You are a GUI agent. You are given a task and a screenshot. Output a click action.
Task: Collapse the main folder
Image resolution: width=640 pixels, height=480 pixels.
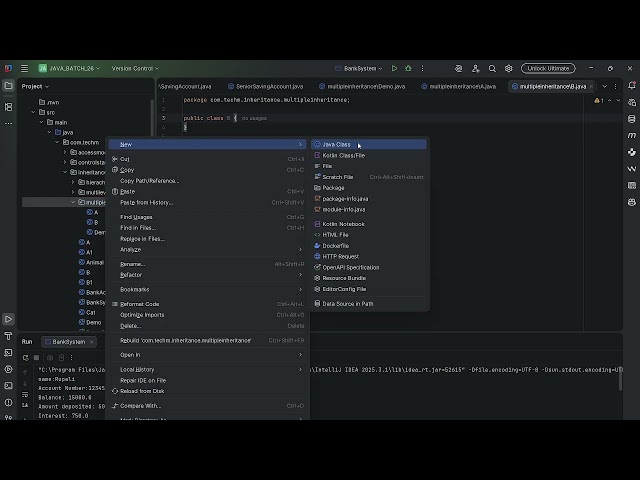click(41, 122)
